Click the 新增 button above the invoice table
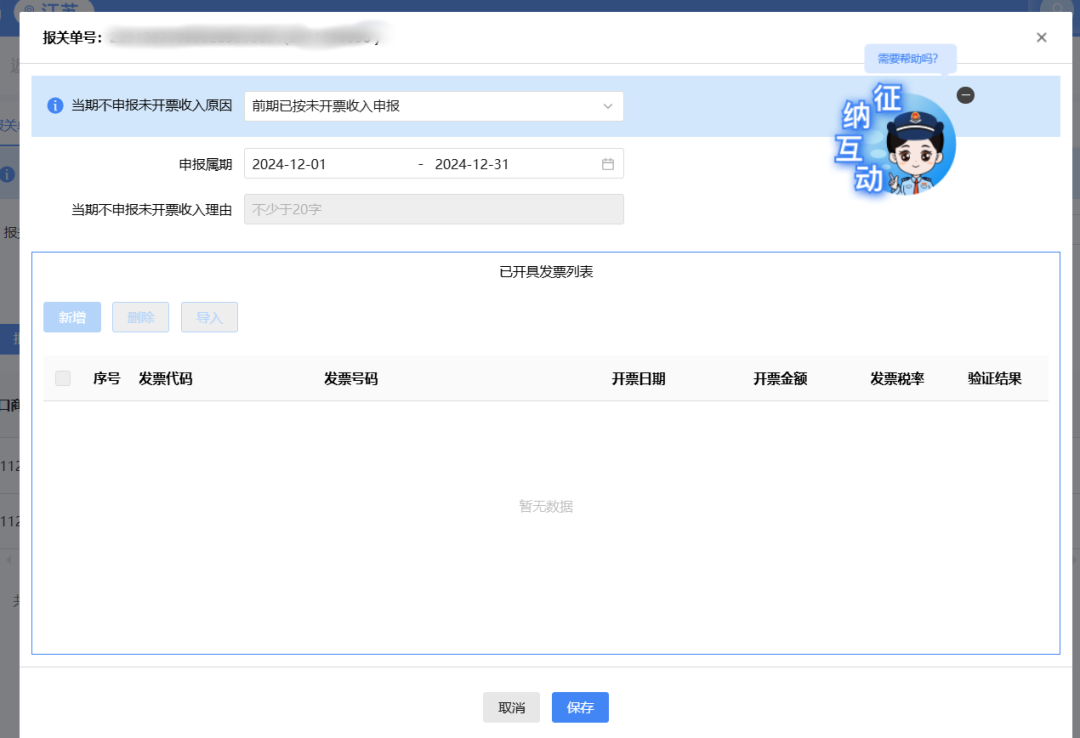1080x738 pixels. [71, 317]
